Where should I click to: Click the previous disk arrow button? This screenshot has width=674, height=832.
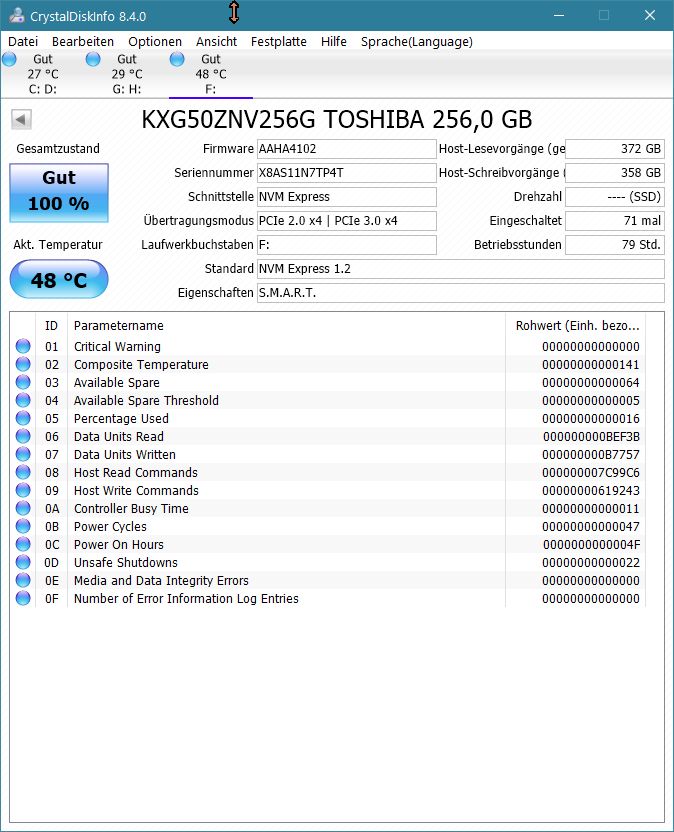coord(22,119)
